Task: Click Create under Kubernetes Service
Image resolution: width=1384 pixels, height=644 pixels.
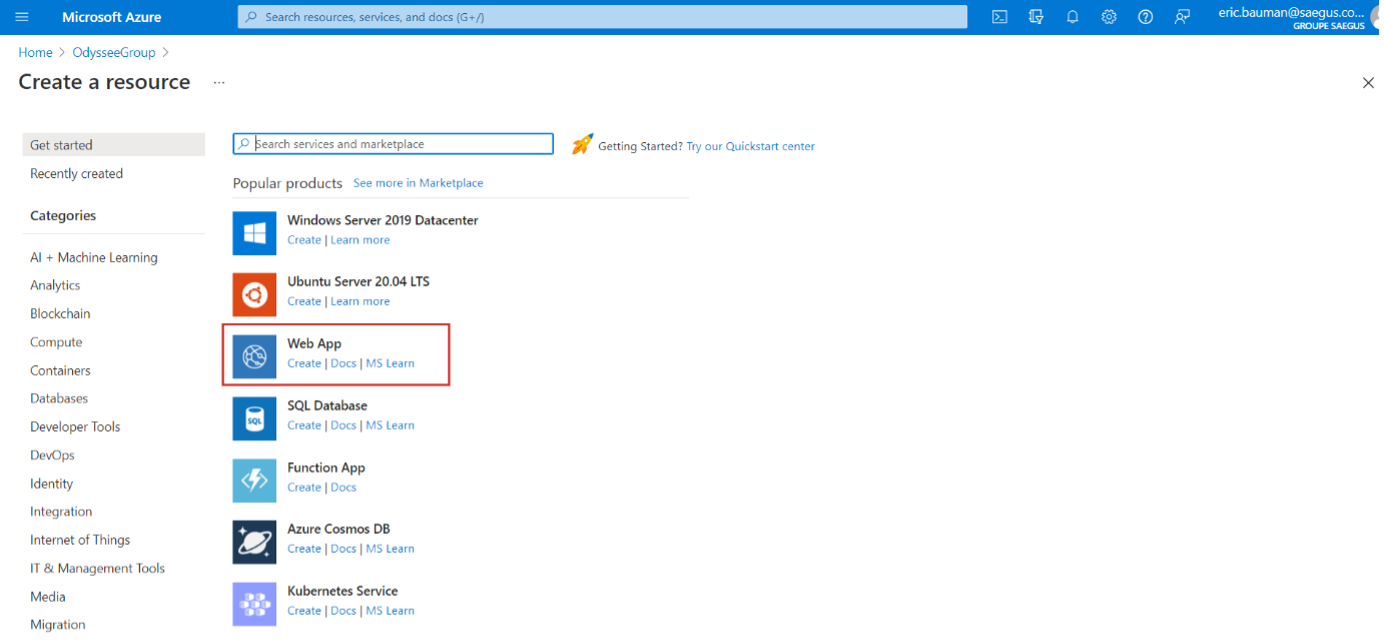Action: [x=304, y=610]
